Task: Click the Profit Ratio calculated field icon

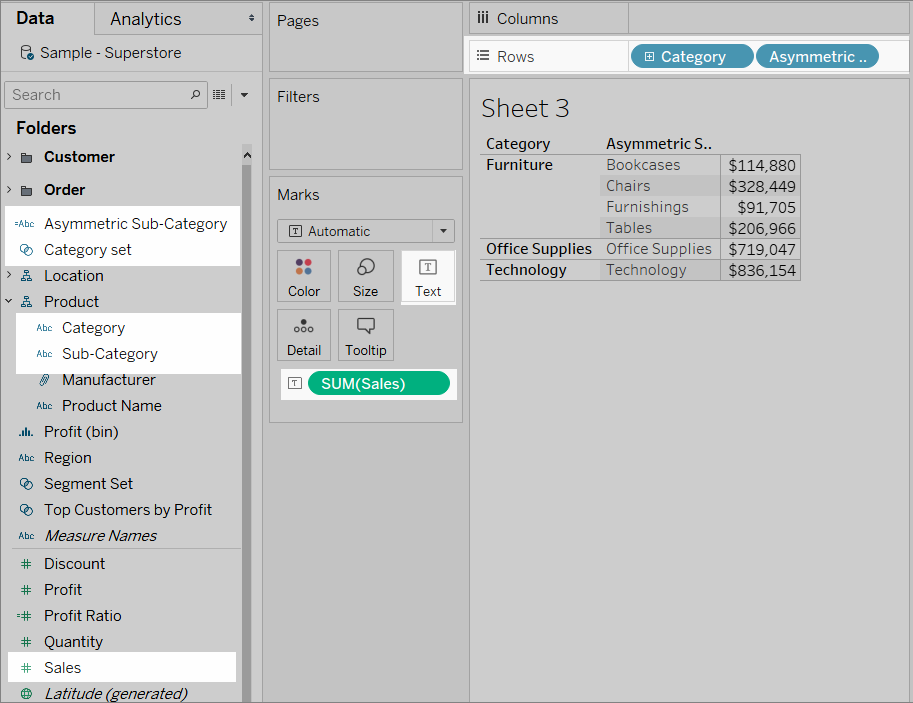Action: [24, 616]
